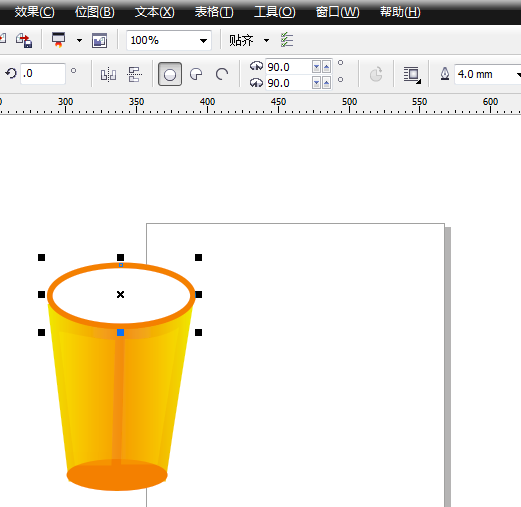Image resolution: width=521 pixels, height=507 pixels.
Task: Click the rotation angle input field
Action: pyautogui.click(x=42, y=73)
